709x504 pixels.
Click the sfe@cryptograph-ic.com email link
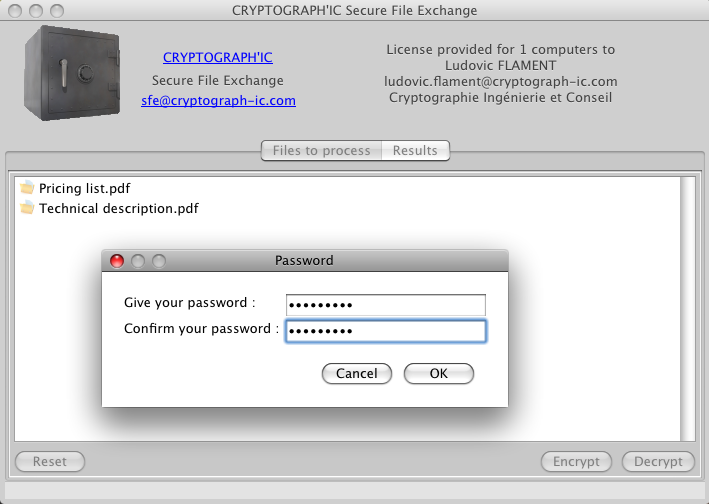pos(218,101)
